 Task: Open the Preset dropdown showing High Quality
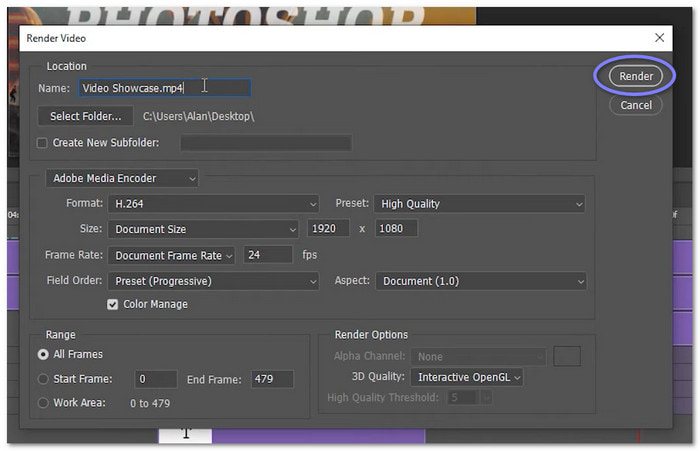479,204
